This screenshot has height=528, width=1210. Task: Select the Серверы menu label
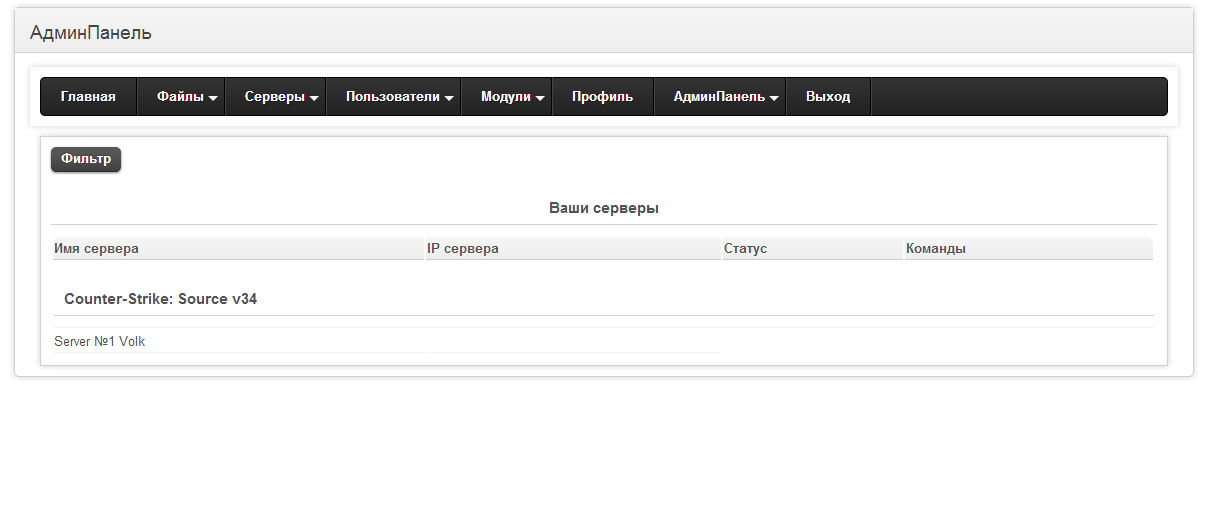pos(274,97)
